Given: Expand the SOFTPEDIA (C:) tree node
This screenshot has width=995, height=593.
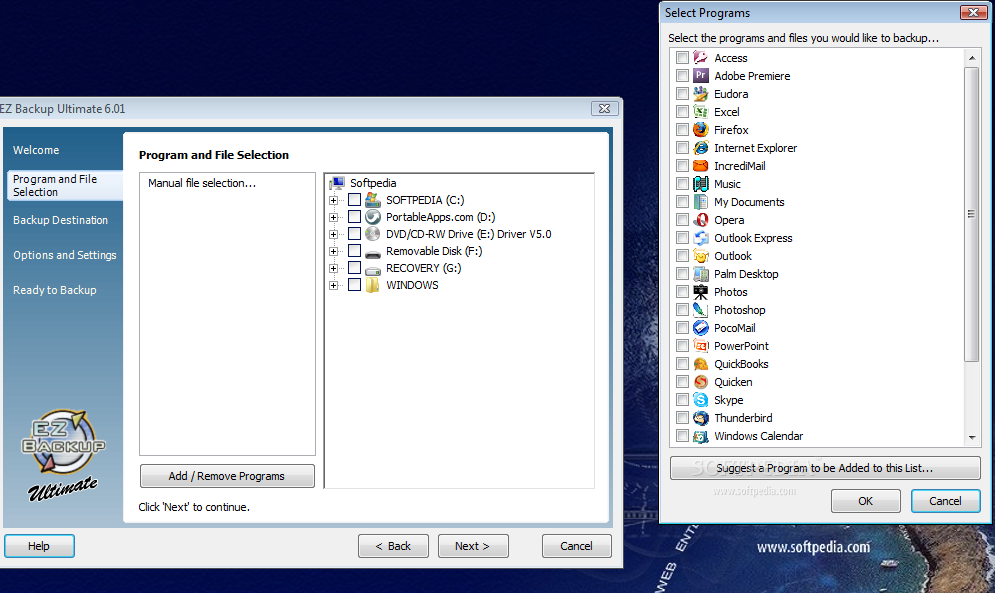Looking at the screenshot, I should (333, 200).
